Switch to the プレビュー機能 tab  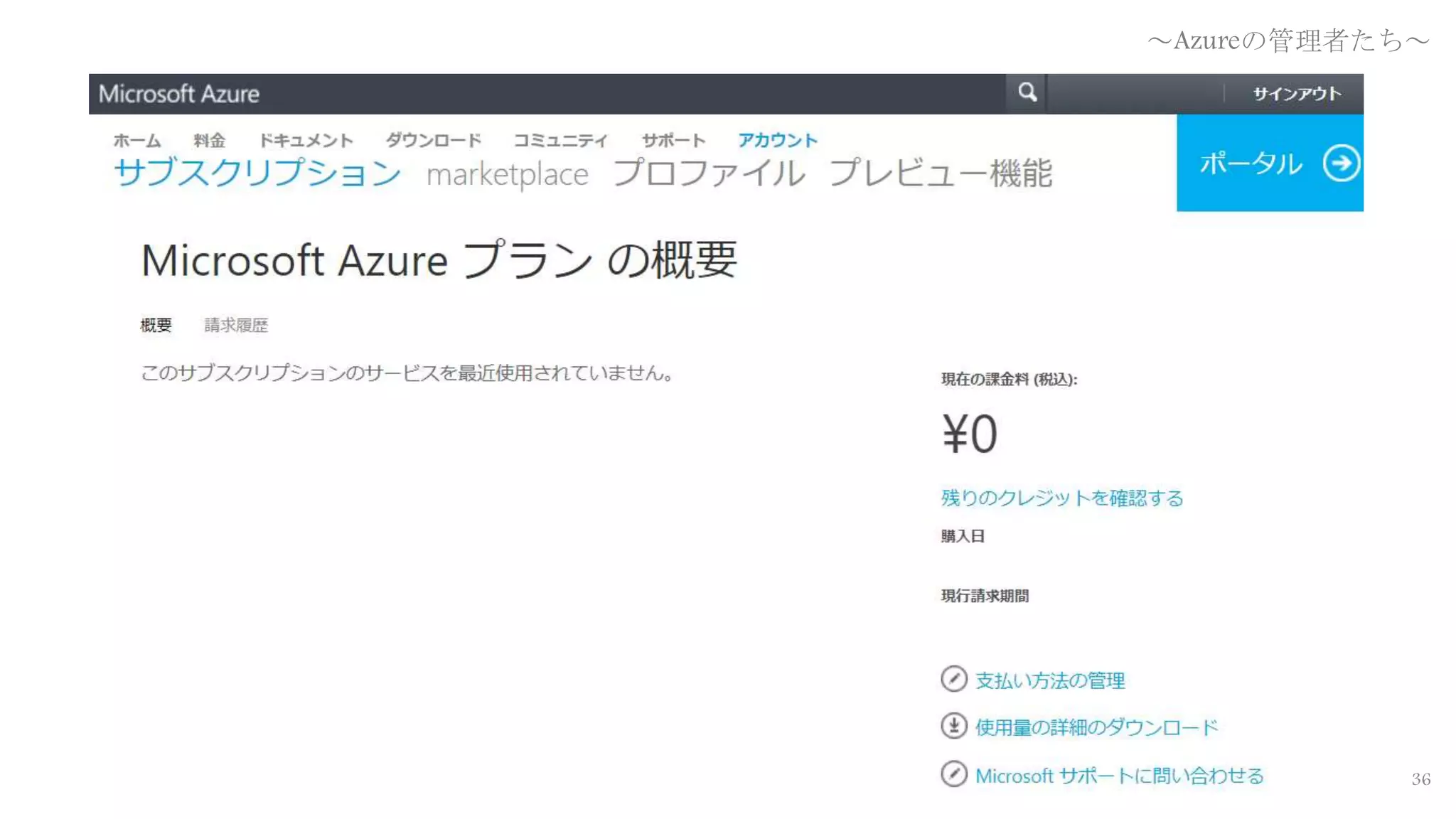pos(941,173)
